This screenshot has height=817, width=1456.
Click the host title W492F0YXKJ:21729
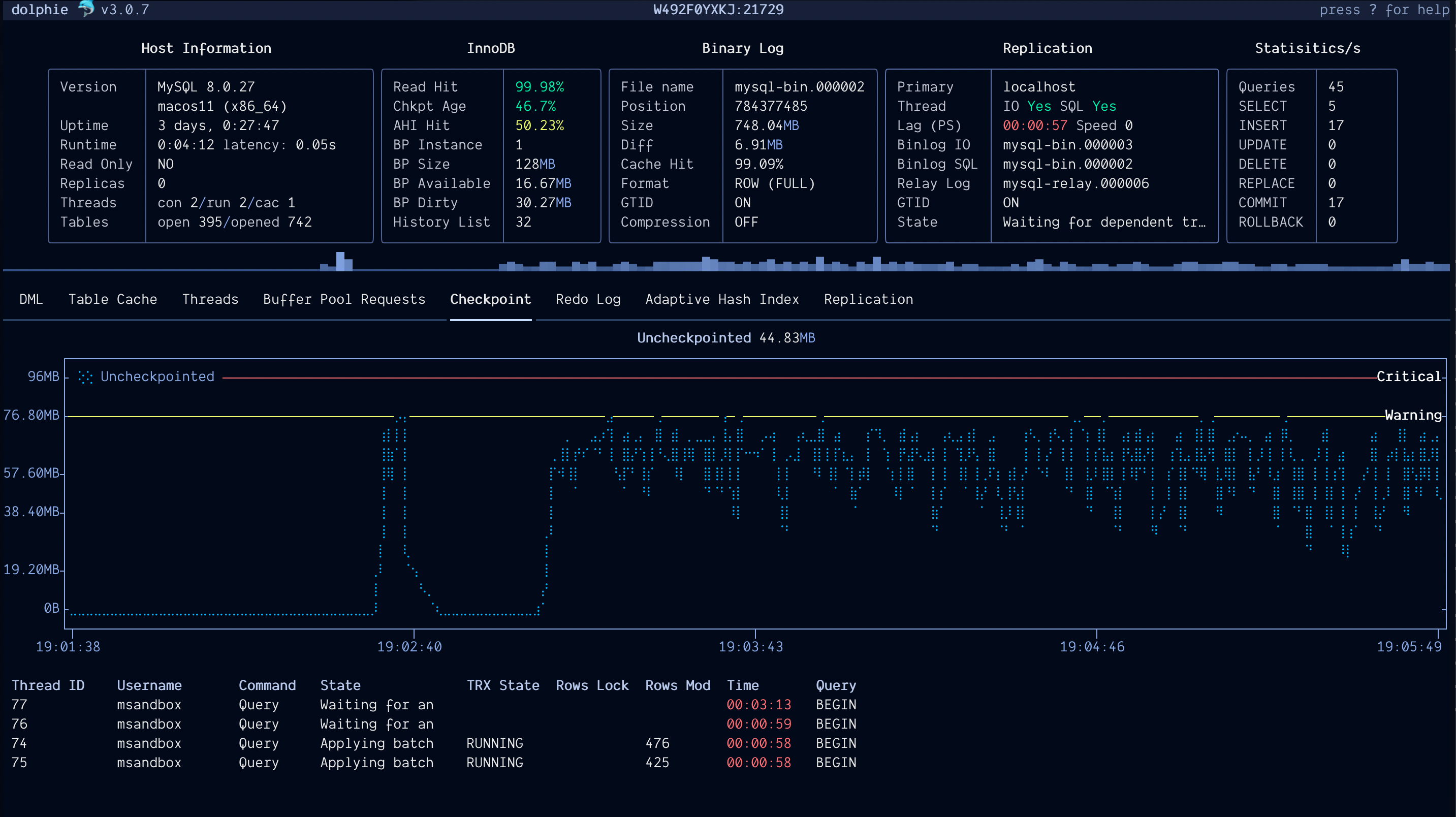click(x=718, y=10)
